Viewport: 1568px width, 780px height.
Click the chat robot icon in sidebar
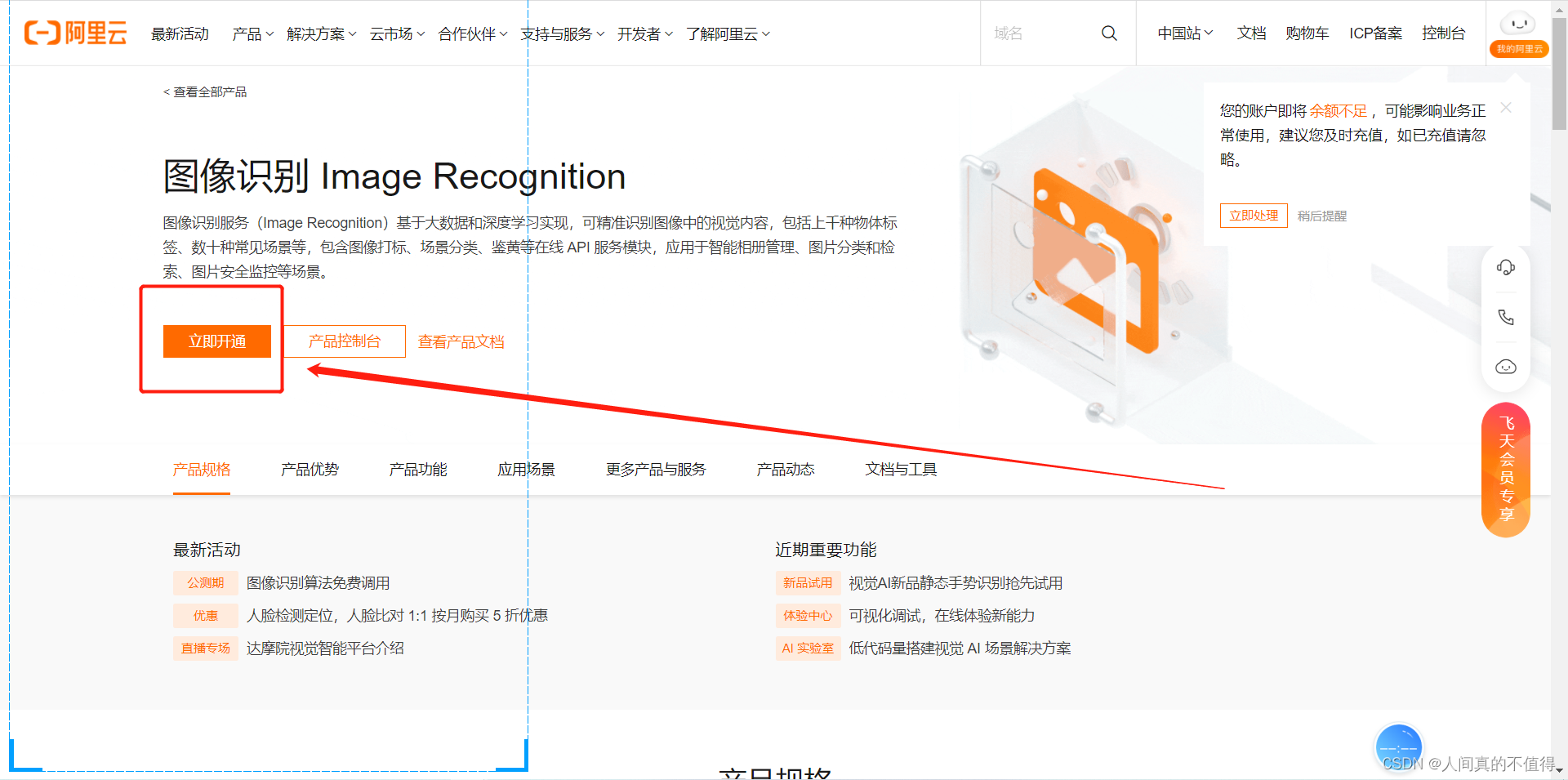pyautogui.click(x=1506, y=367)
